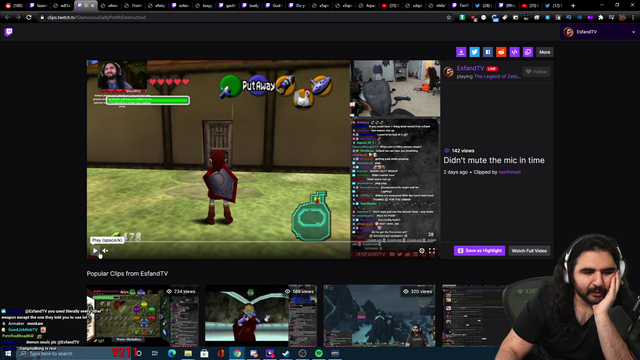
Task: Bookmark this page with the star
Action: pyautogui.click(x=449, y=18)
